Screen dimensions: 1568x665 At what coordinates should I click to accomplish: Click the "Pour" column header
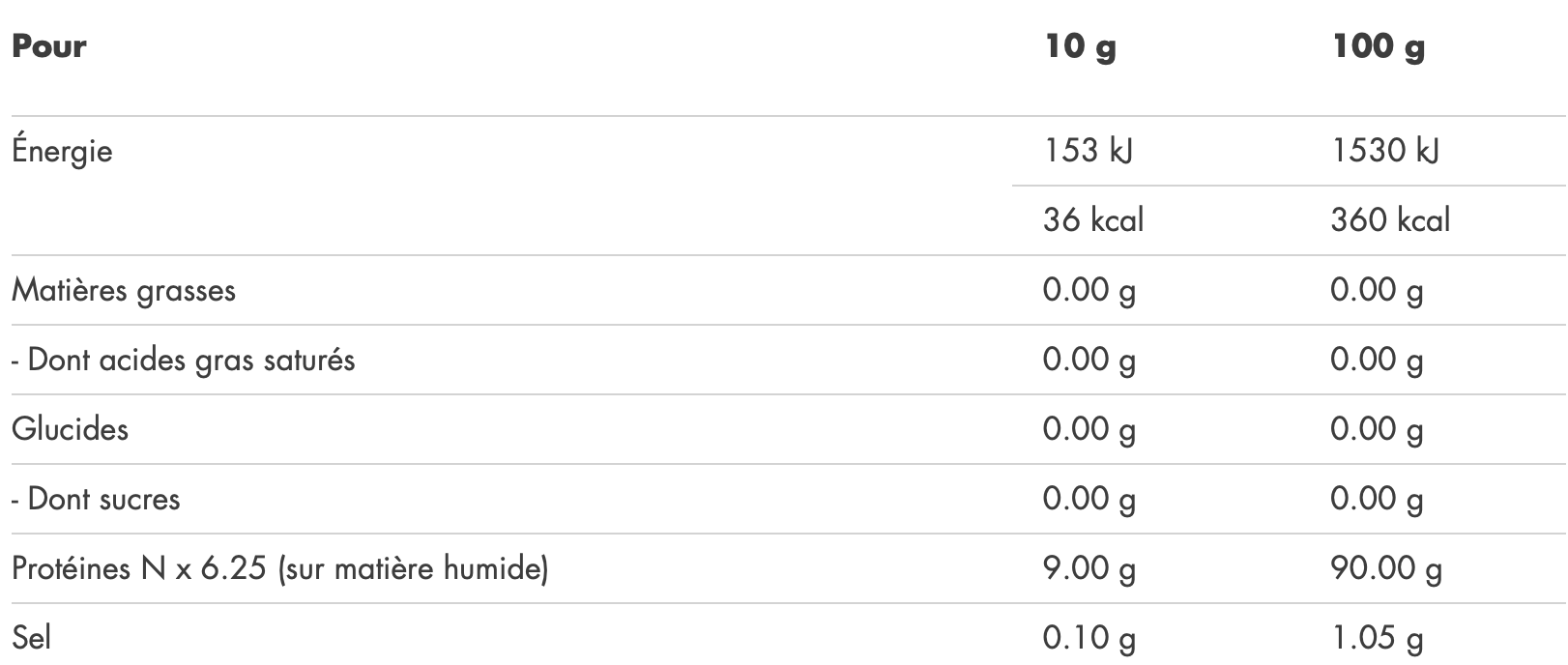48,46
